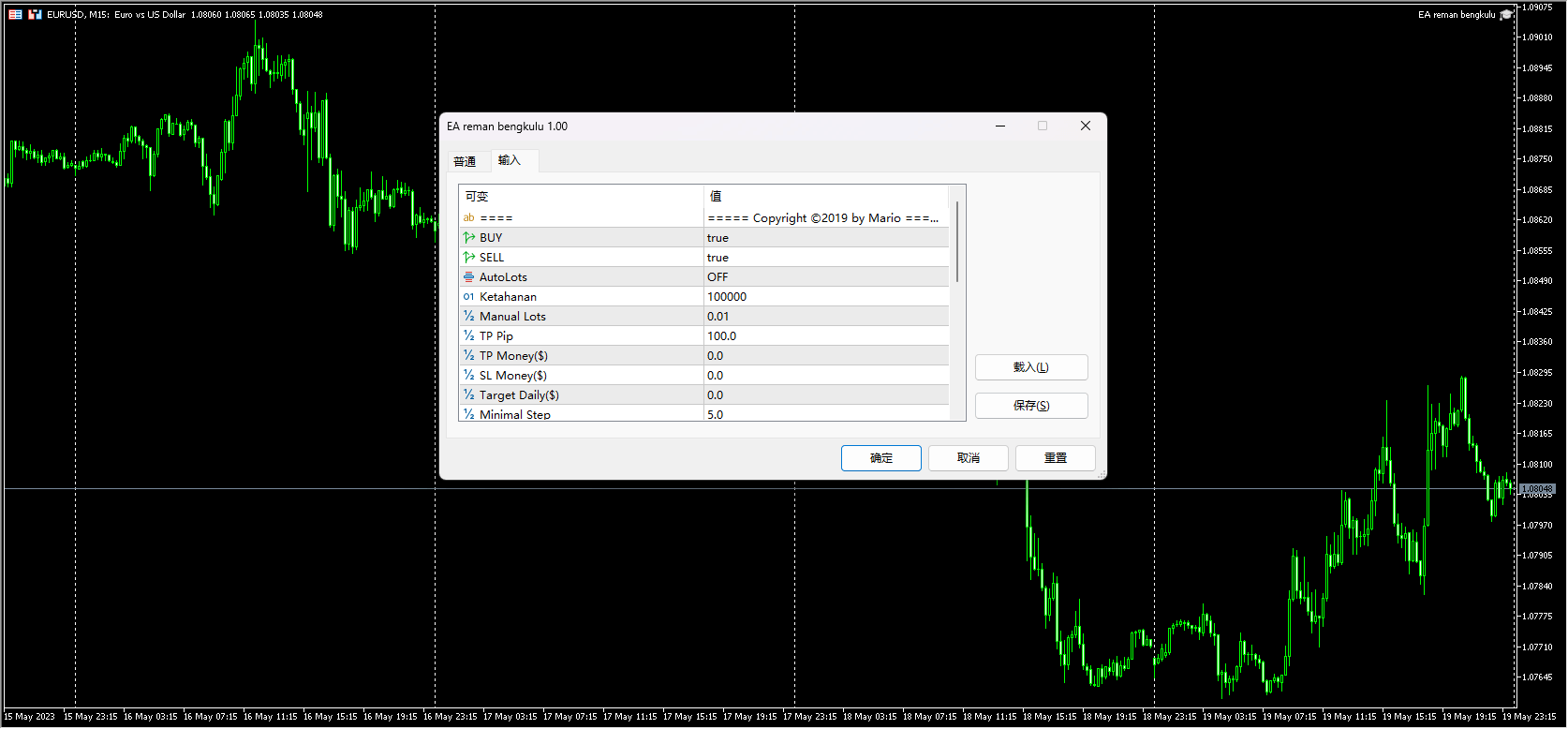Edit the TP Pip value 100.0
Screen dimensions: 1568x729
[824, 336]
